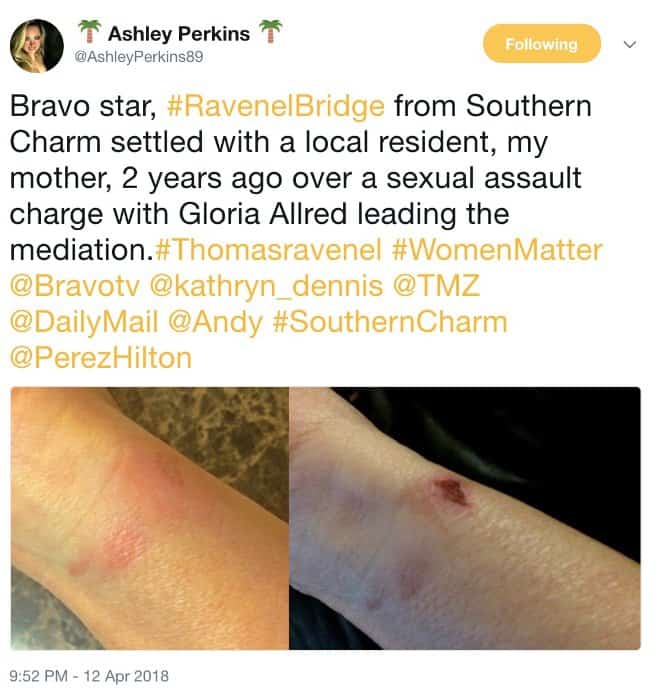Enlarge the right wrist photo
The width and height of the screenshot is (663, 696).
[x=465, y=518]
